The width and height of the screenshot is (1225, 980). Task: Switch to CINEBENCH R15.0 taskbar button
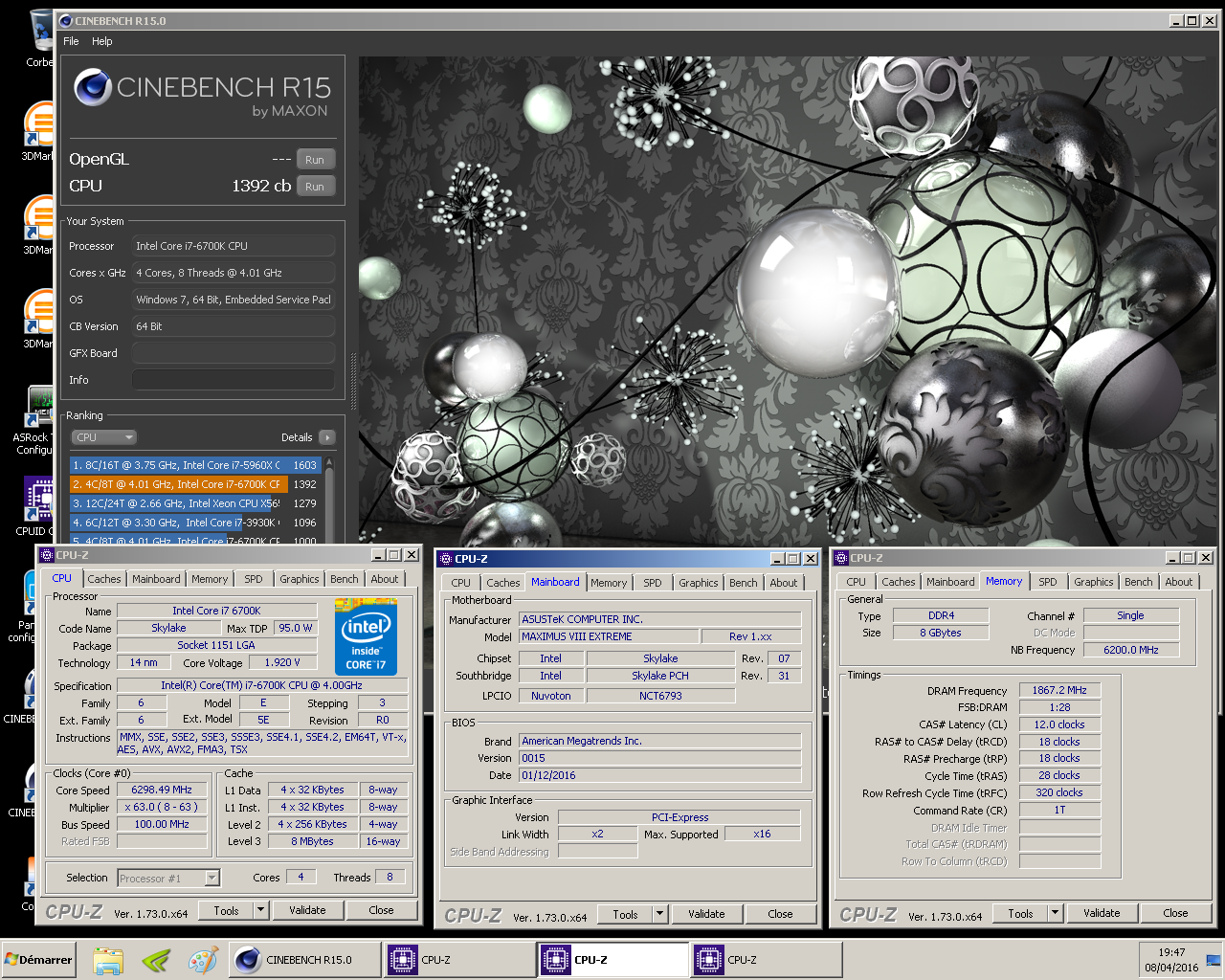(x=304, y=960)
